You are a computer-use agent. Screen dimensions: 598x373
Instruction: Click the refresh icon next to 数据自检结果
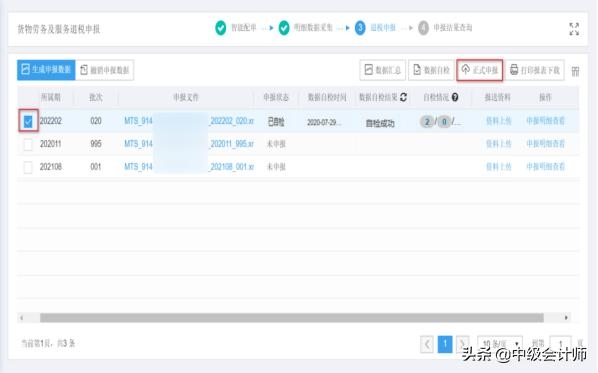click(403, 97)
